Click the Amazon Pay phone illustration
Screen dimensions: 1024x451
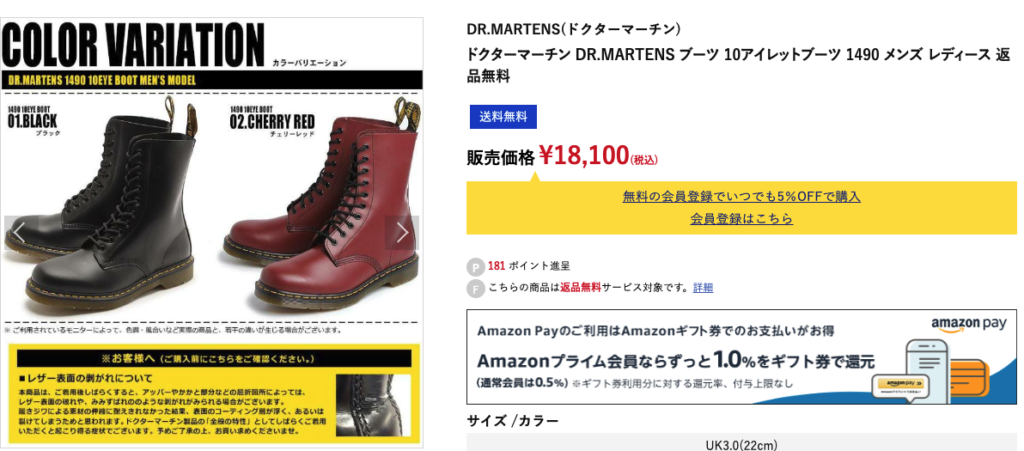(929, 370)
